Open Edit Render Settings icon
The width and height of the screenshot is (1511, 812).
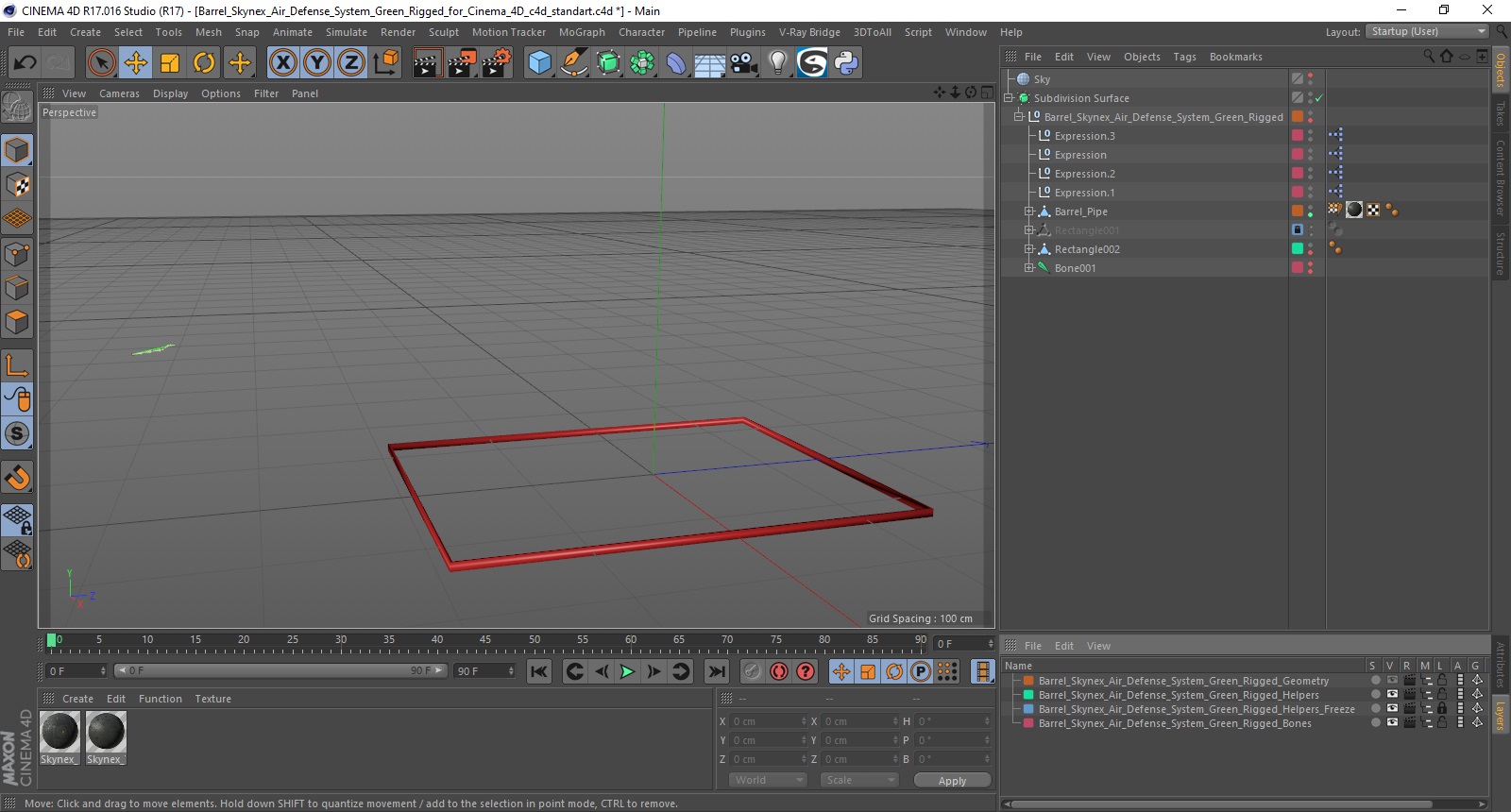click(497, 63)
